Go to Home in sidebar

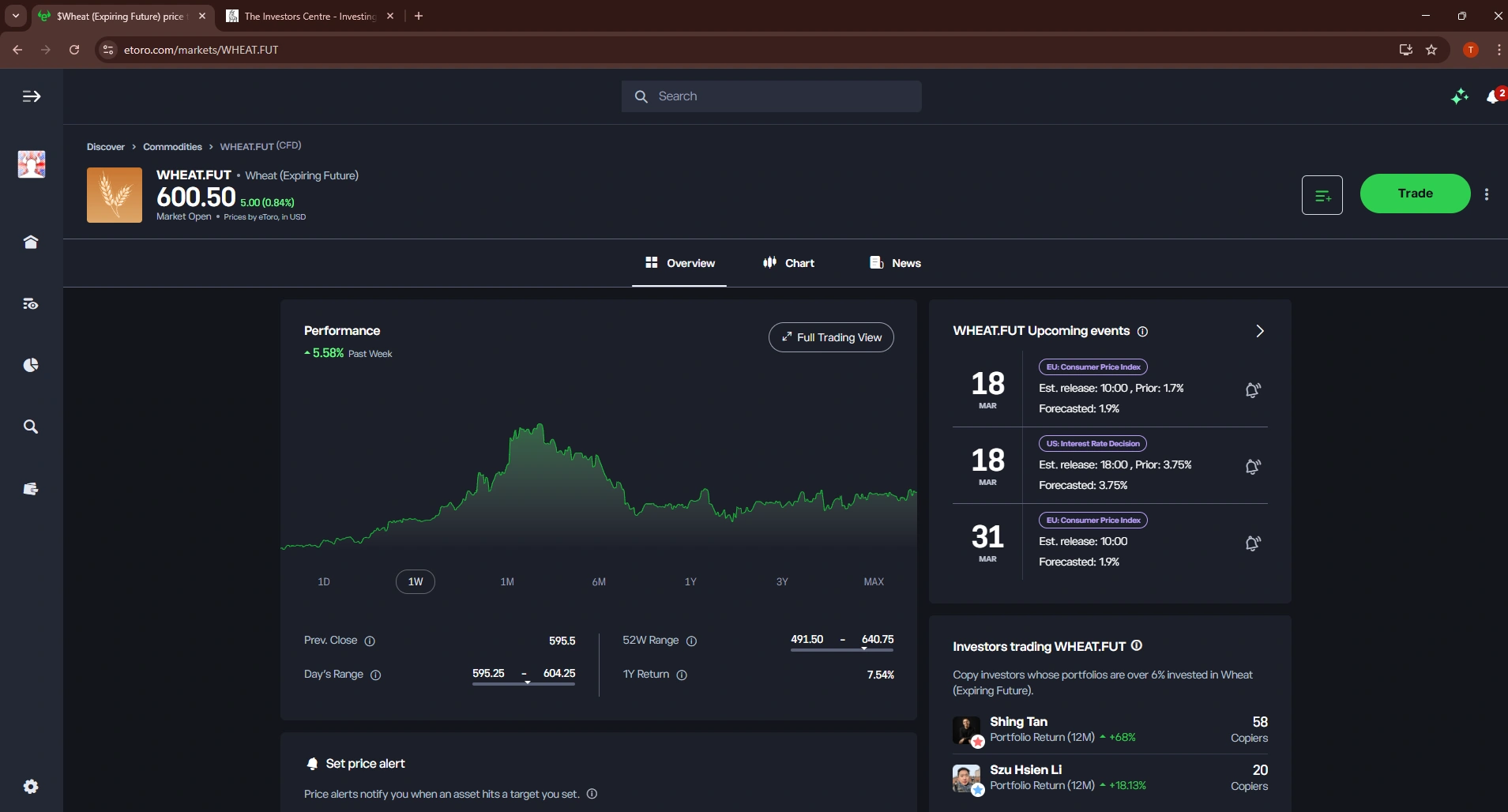(x=31, y=242)
